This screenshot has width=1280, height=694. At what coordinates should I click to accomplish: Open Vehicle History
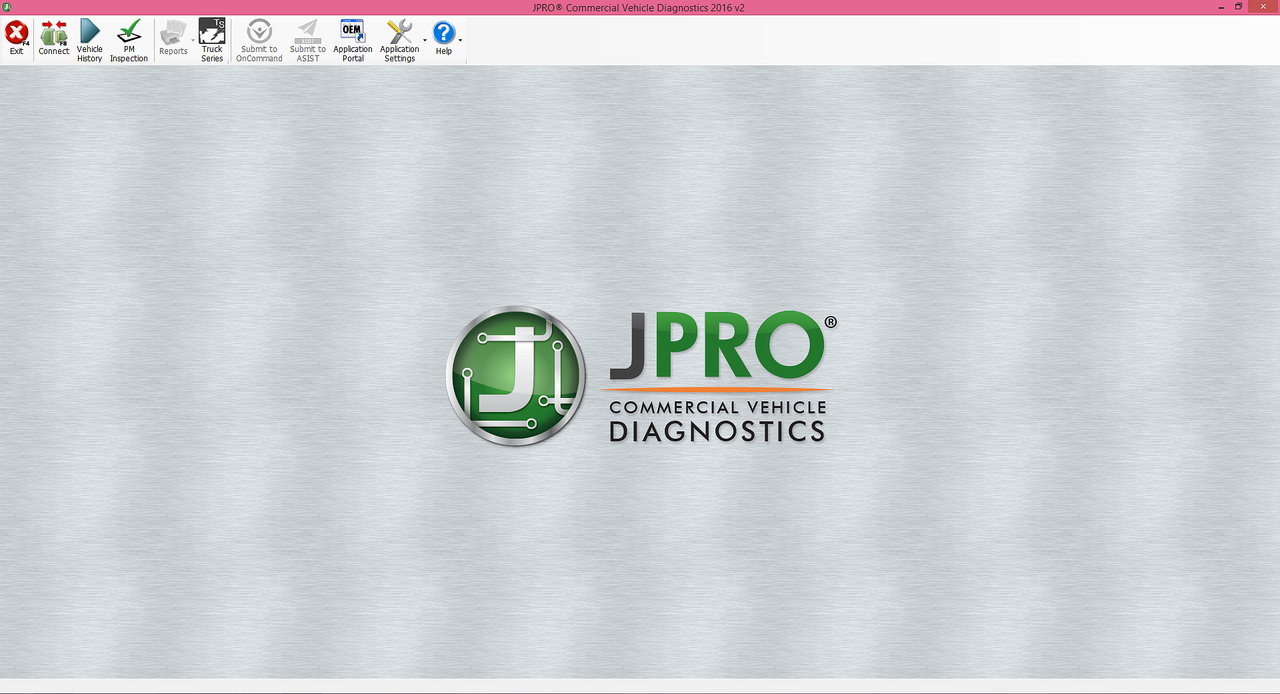tap(90, 40)
